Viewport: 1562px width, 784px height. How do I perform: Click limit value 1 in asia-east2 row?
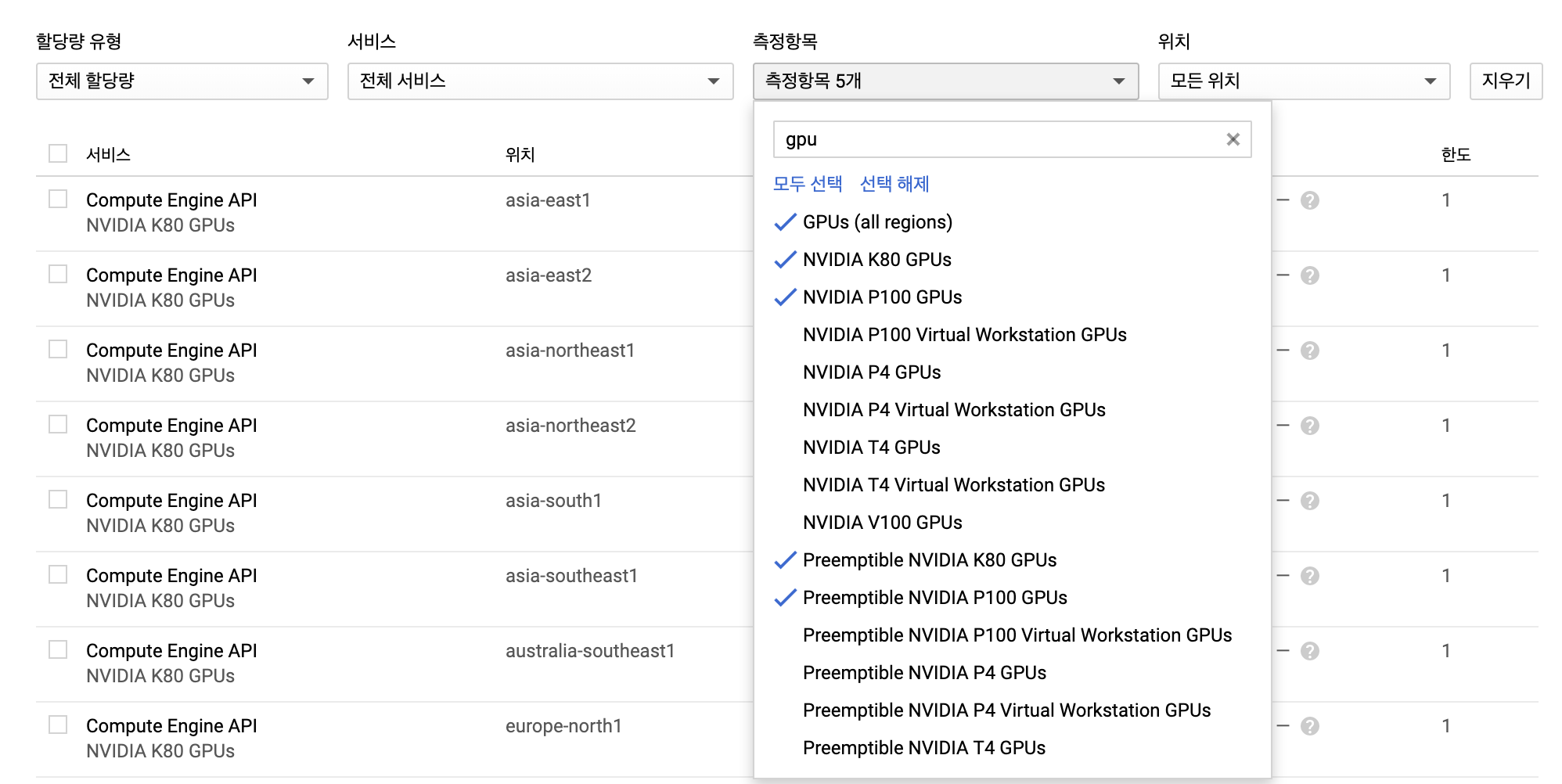click(x=1446, y=275)
